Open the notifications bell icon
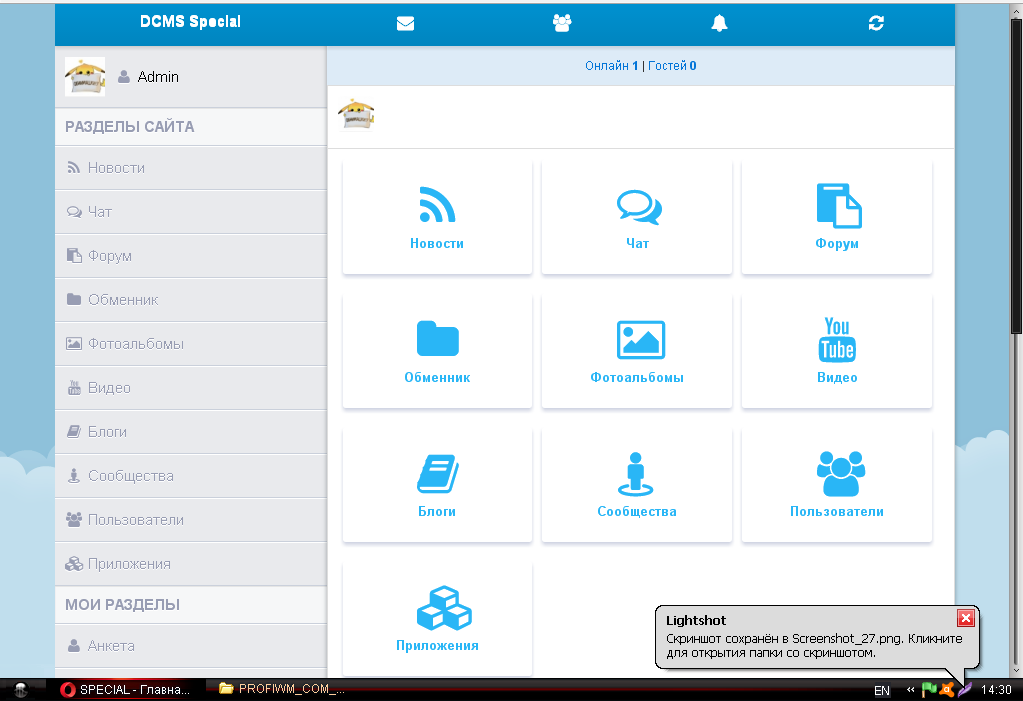 click(719, 23)
